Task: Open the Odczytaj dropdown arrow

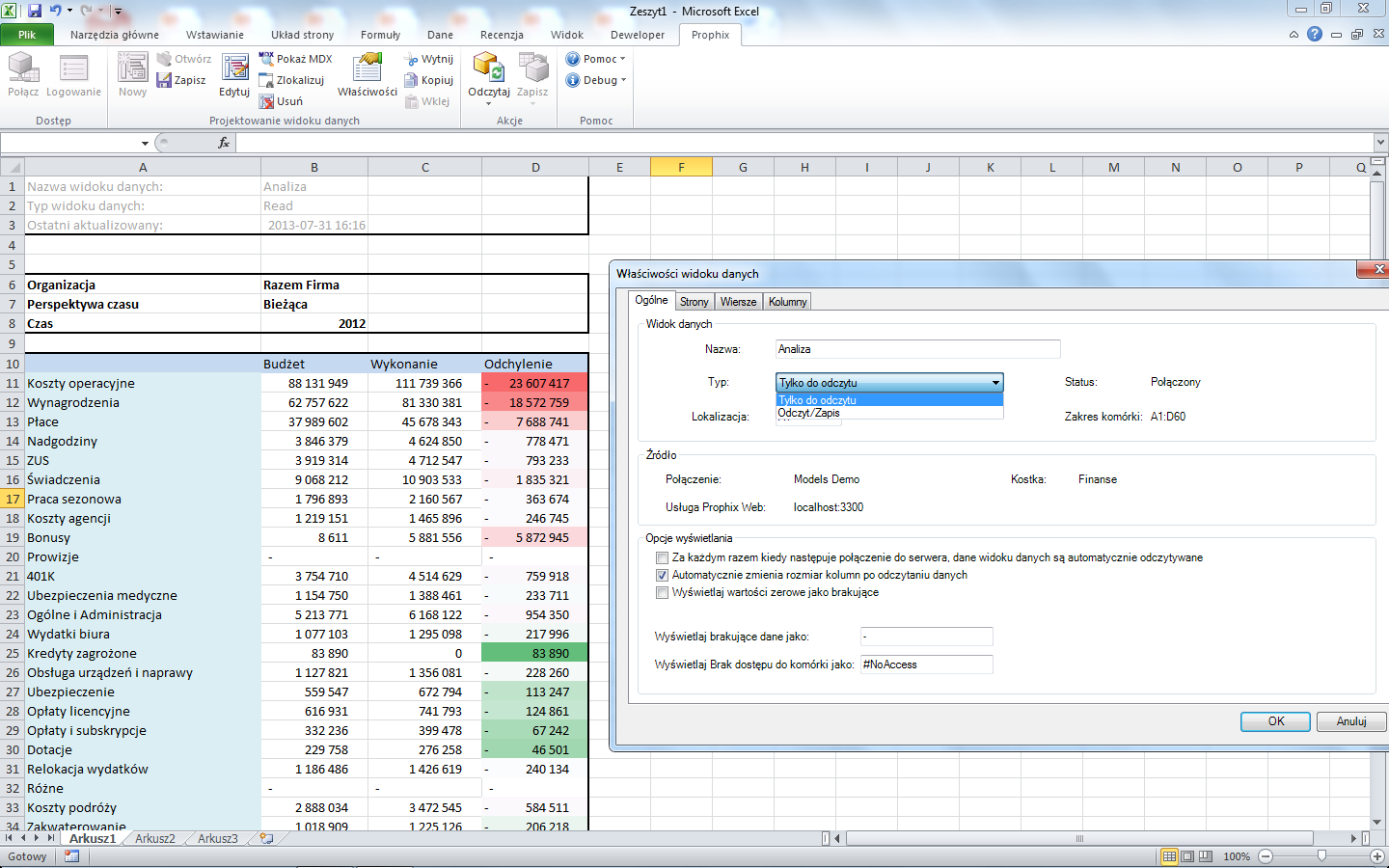Action: [489, 102]
